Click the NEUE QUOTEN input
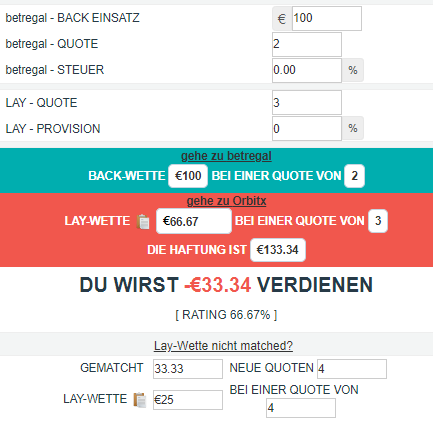 352,369
